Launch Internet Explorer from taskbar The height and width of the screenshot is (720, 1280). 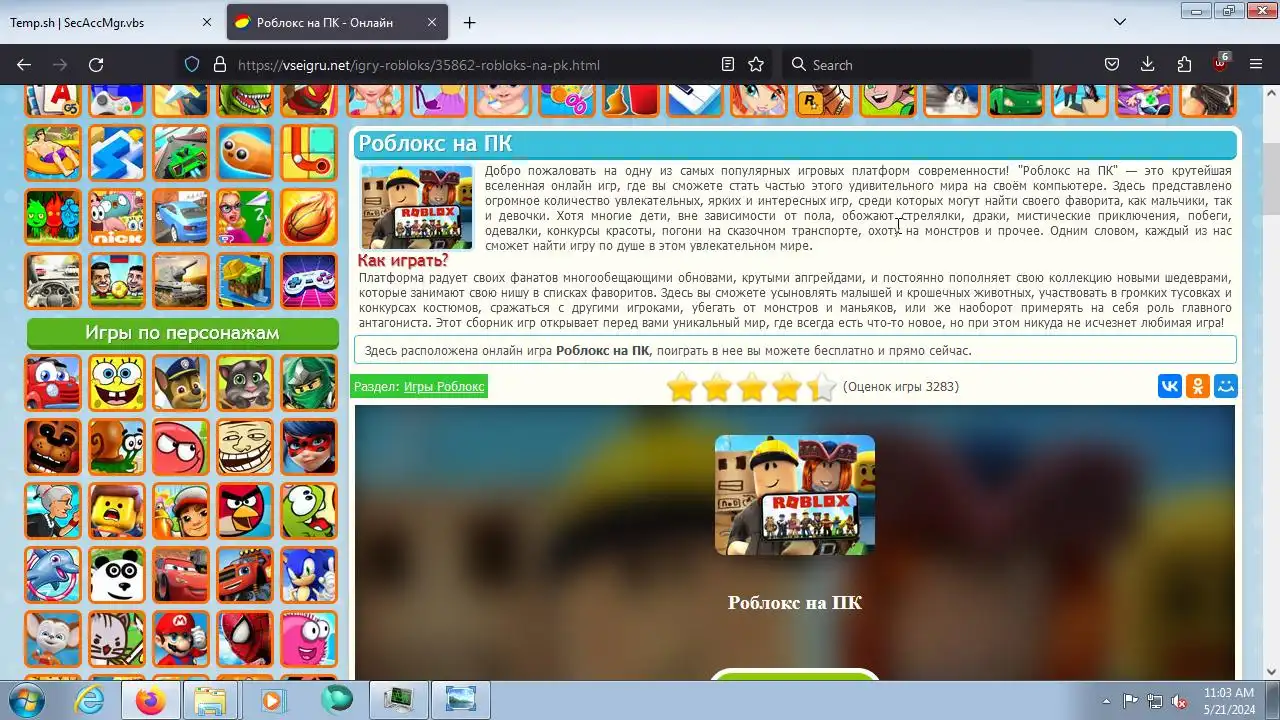point(90,700)
